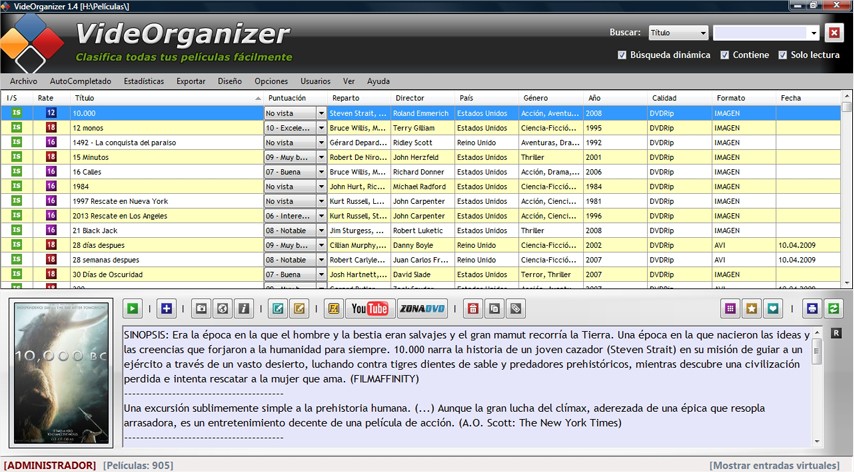854x472 pixels.
Task: Click the green IS icon for 1984
Action: point(16,186)
